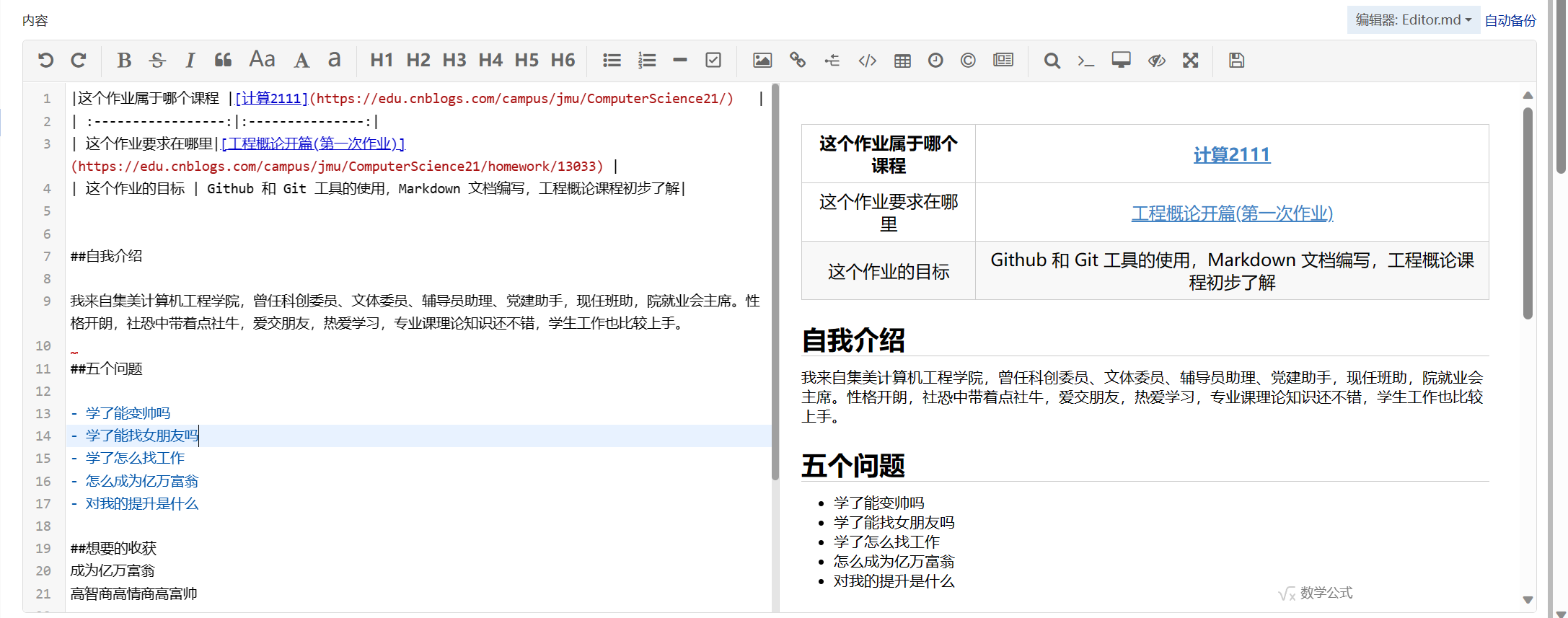Viewport: 1568px width, 618px height.
Task: Insert a code block
Action: click(x=868, y=61)
